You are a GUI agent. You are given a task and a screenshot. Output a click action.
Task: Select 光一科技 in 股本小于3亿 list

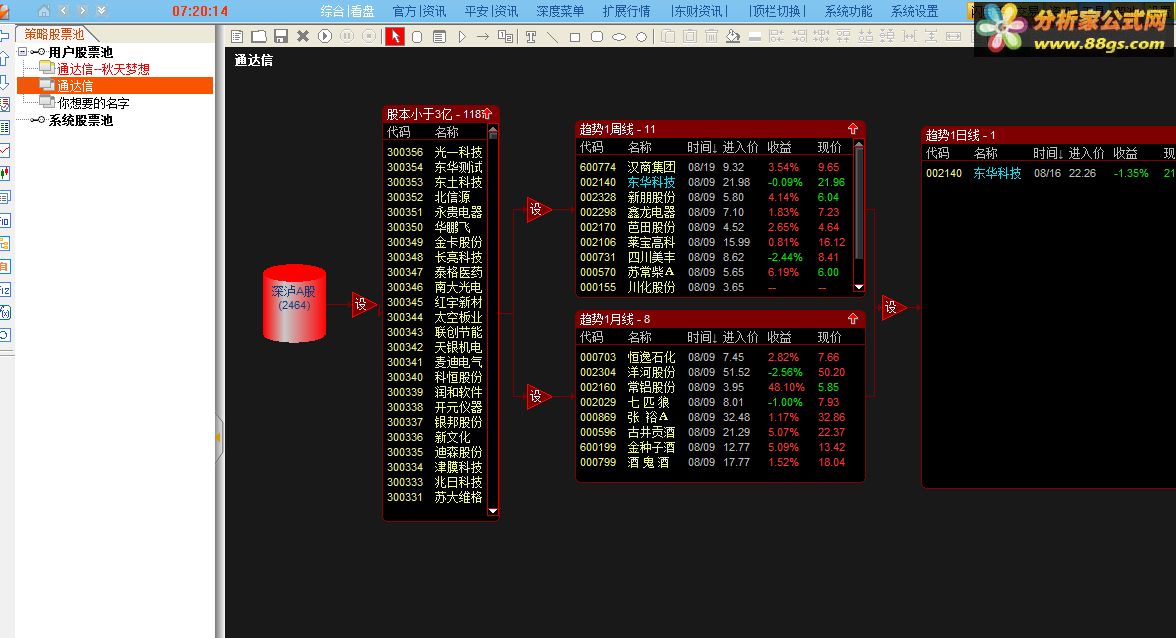coord(458,152)
